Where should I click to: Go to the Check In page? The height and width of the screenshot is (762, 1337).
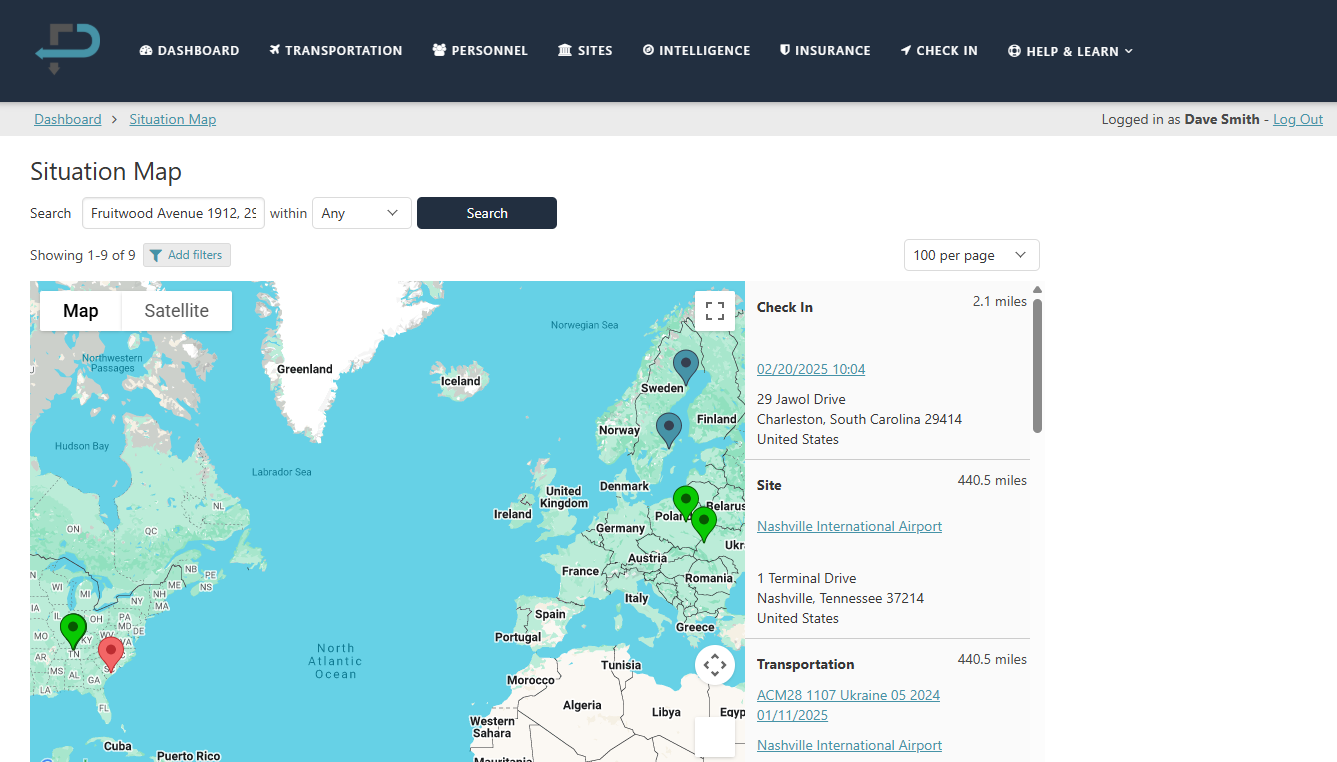tap(939, 50)
